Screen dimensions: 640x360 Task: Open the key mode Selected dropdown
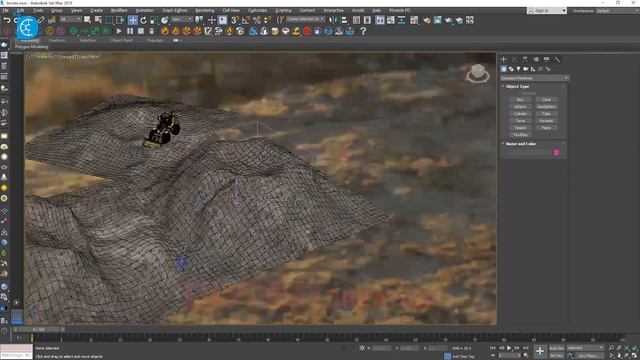[585, 348]
